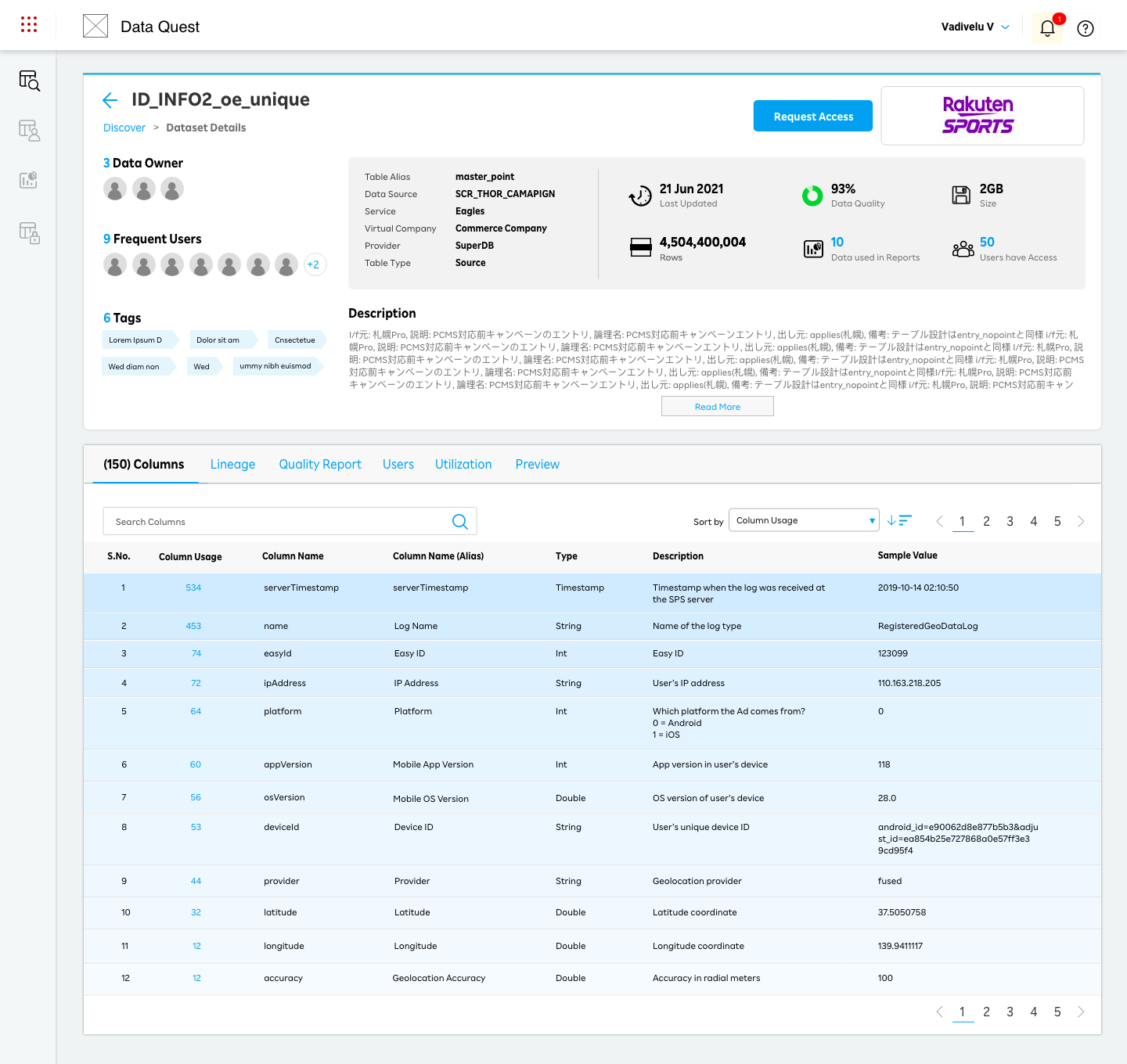1127x1064 pixels.
Task: Open the Quality Report tab
Action: [320, 465]
